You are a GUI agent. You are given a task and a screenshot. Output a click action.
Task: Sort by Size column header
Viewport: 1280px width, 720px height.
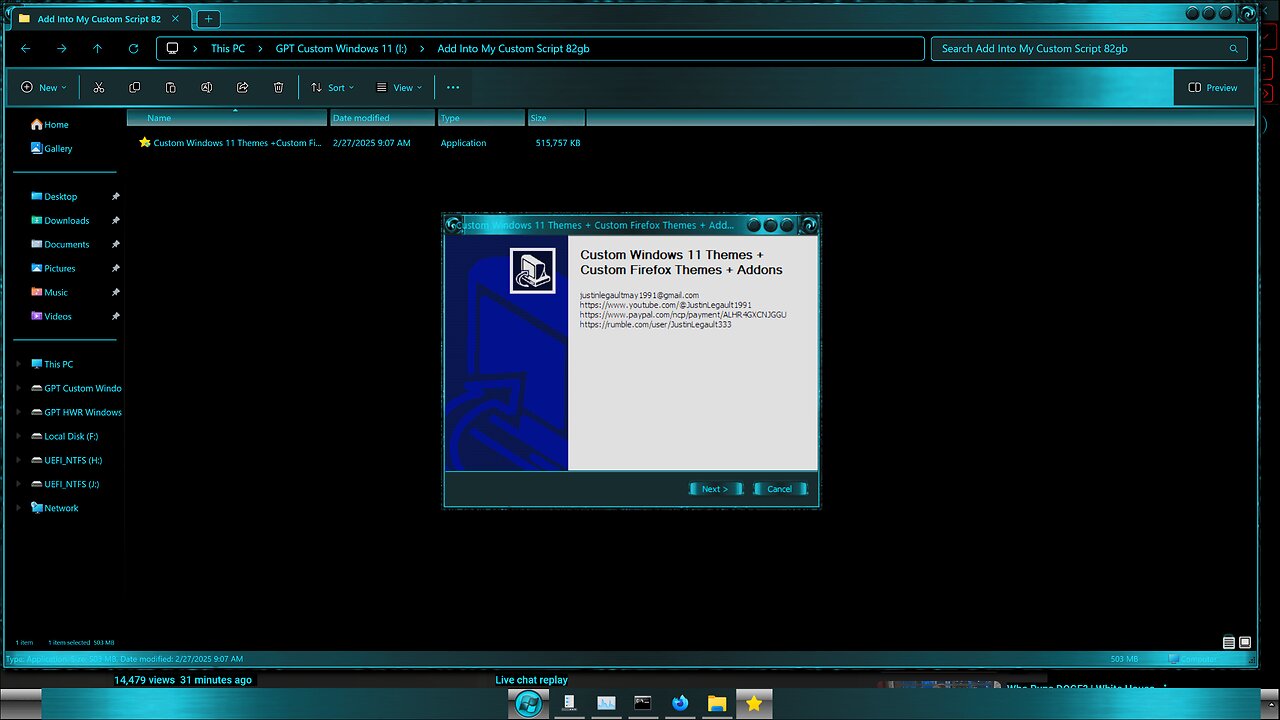556,118
